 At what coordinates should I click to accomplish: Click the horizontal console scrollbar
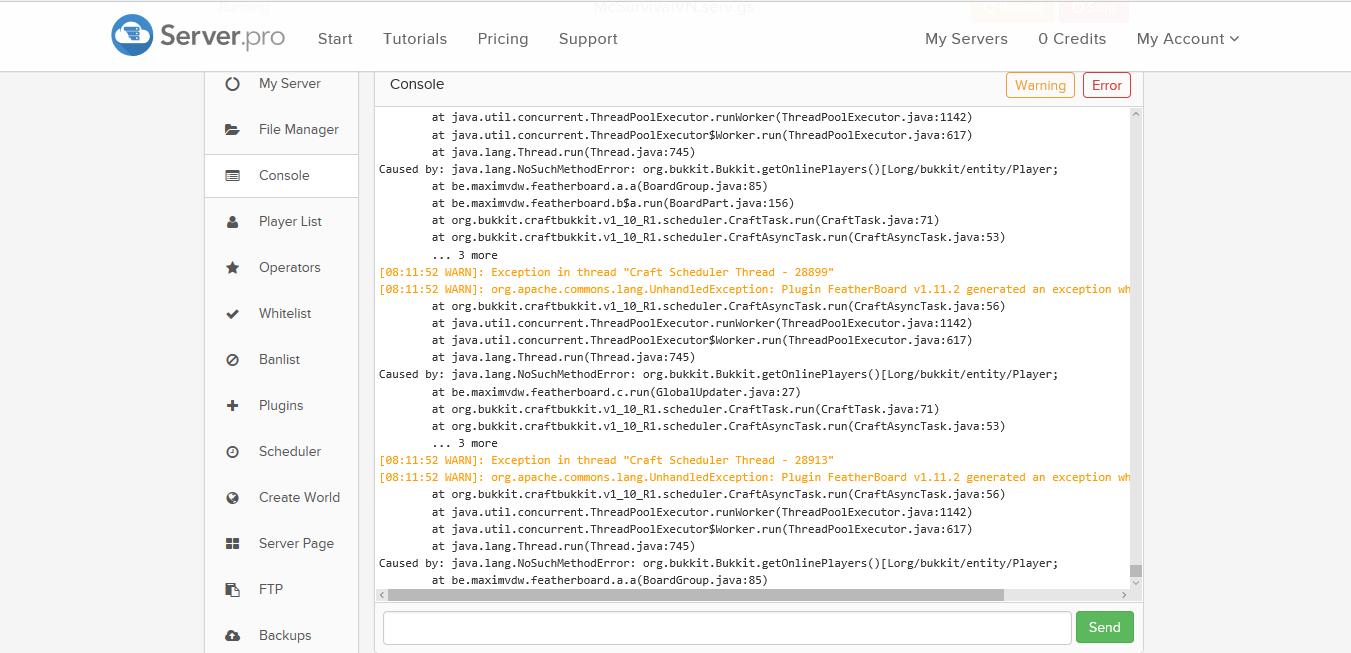[x=695, y=595]
